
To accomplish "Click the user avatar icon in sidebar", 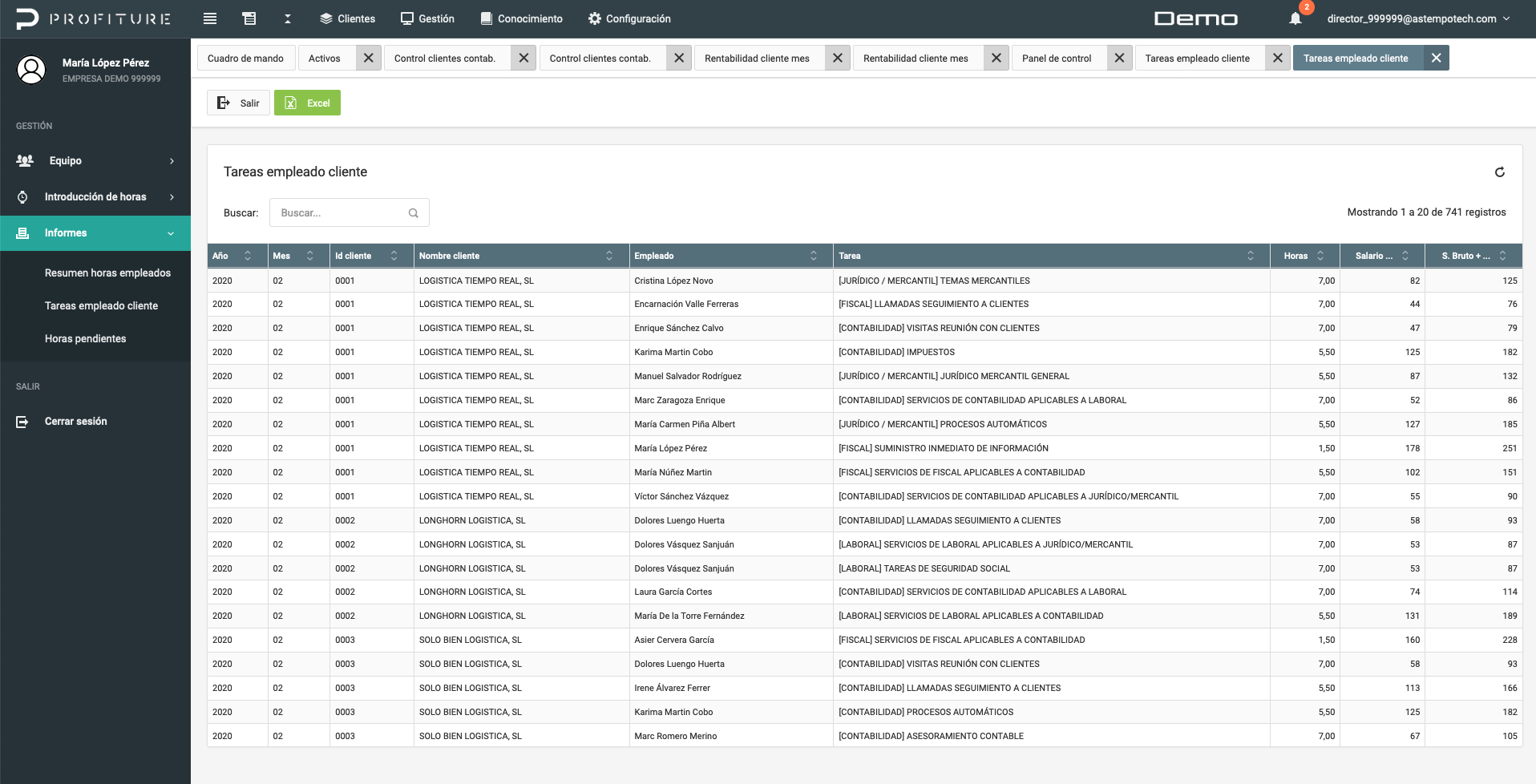I will click(x=31, y=70).
